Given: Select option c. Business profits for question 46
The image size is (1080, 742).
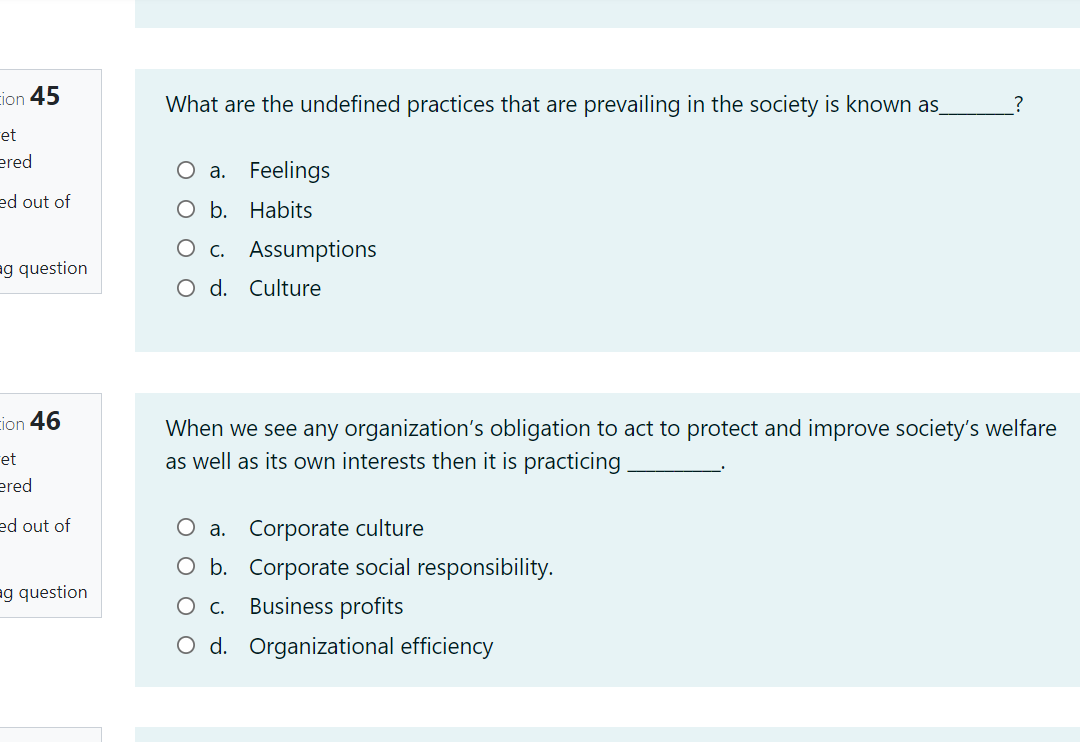Looking at the screenshot, I should click(186, 605).
